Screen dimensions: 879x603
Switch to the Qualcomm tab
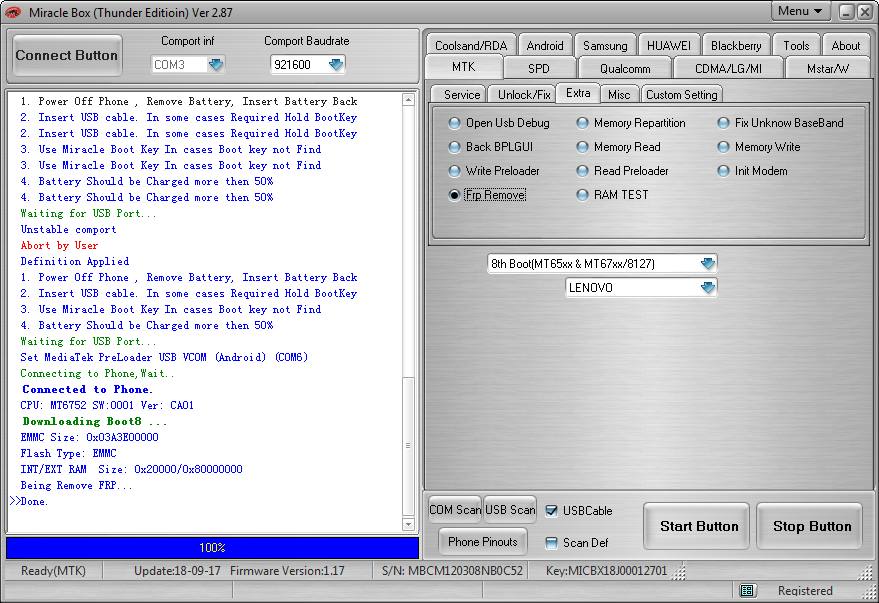[x=625, y=68]
